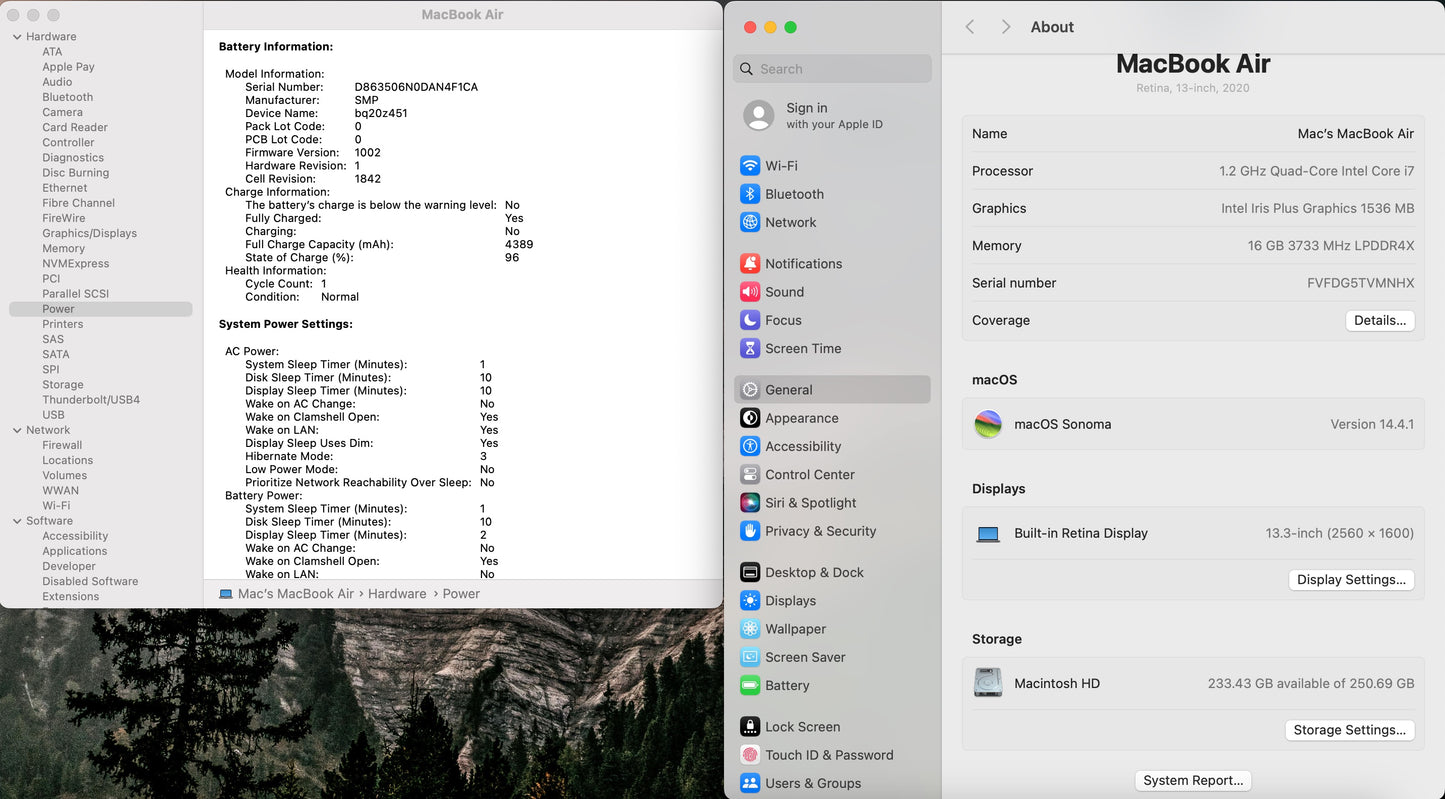This screenshot has width=1445, height=799.
Task: Select Appearance in settings sidebar
Action: point(801,418)
